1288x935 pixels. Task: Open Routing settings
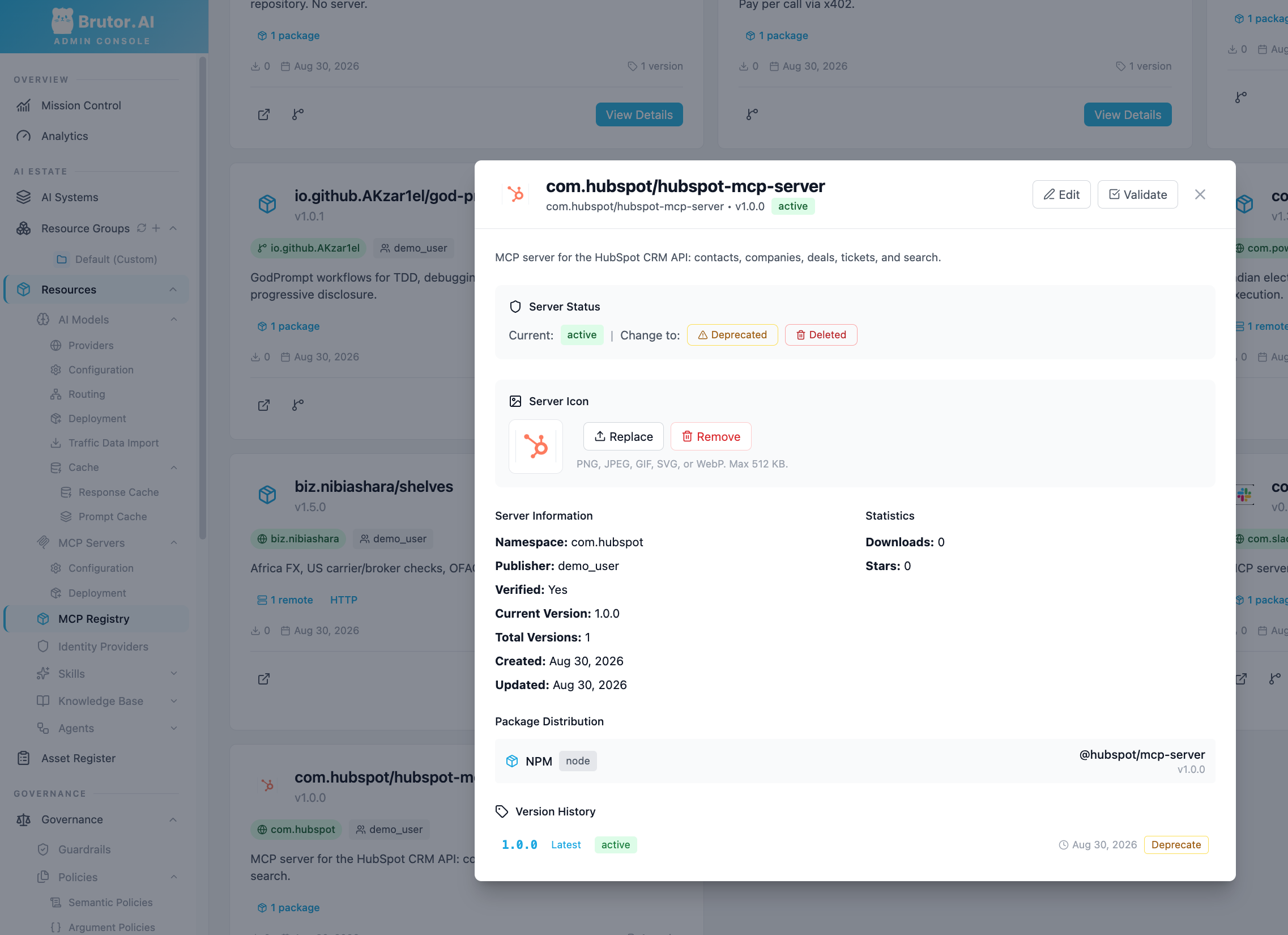pos(86,394)
